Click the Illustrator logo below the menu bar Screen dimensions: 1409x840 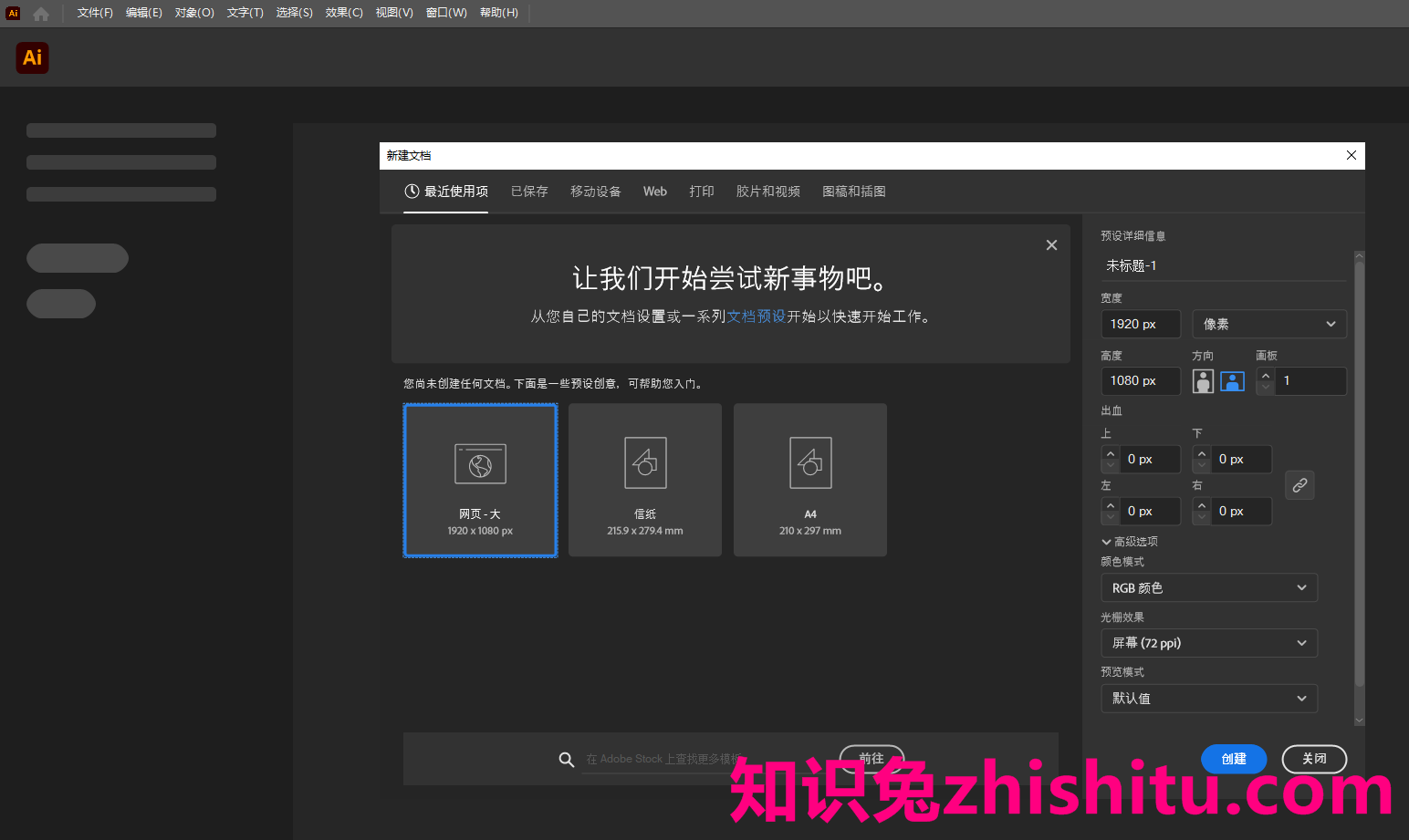point(33,57)
